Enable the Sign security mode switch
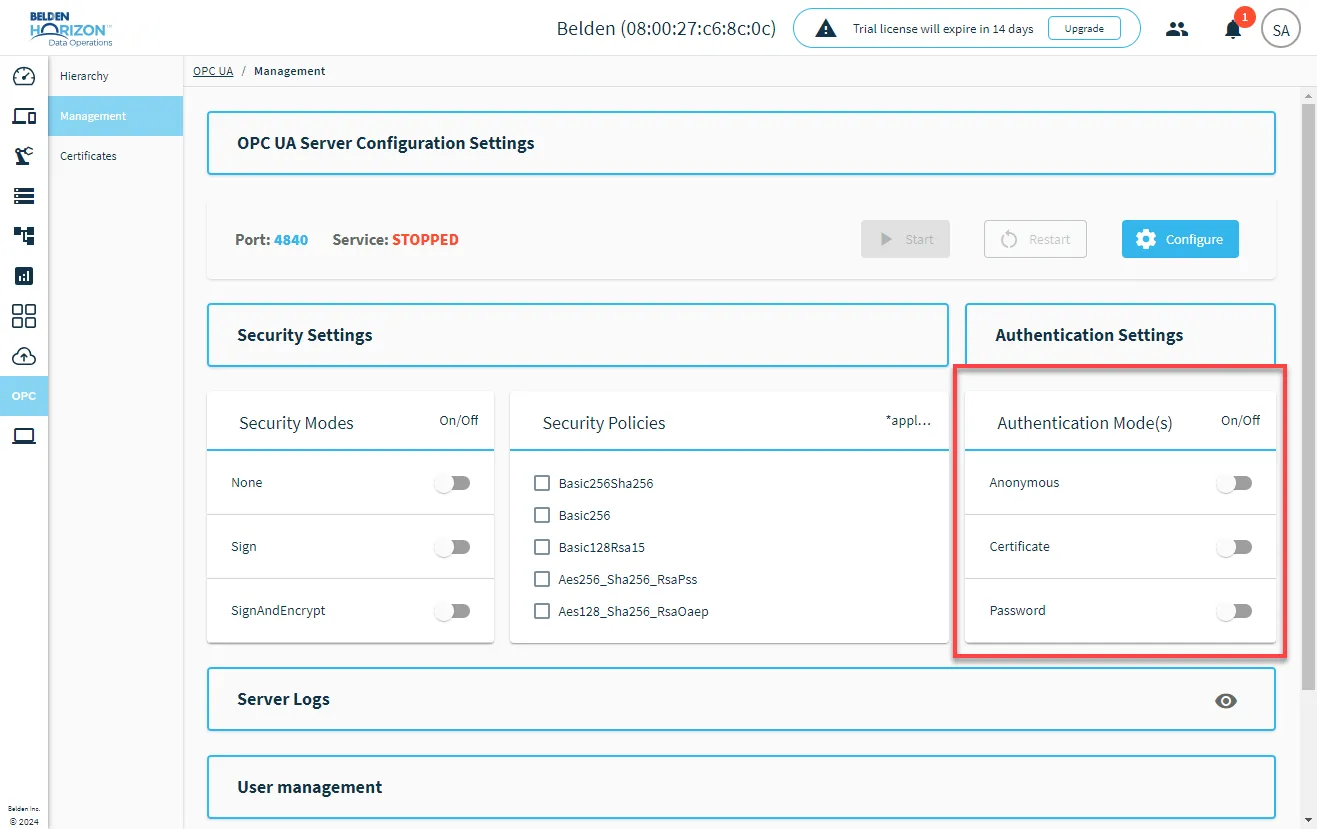The image size is (1317, 829). coord(452,547)
